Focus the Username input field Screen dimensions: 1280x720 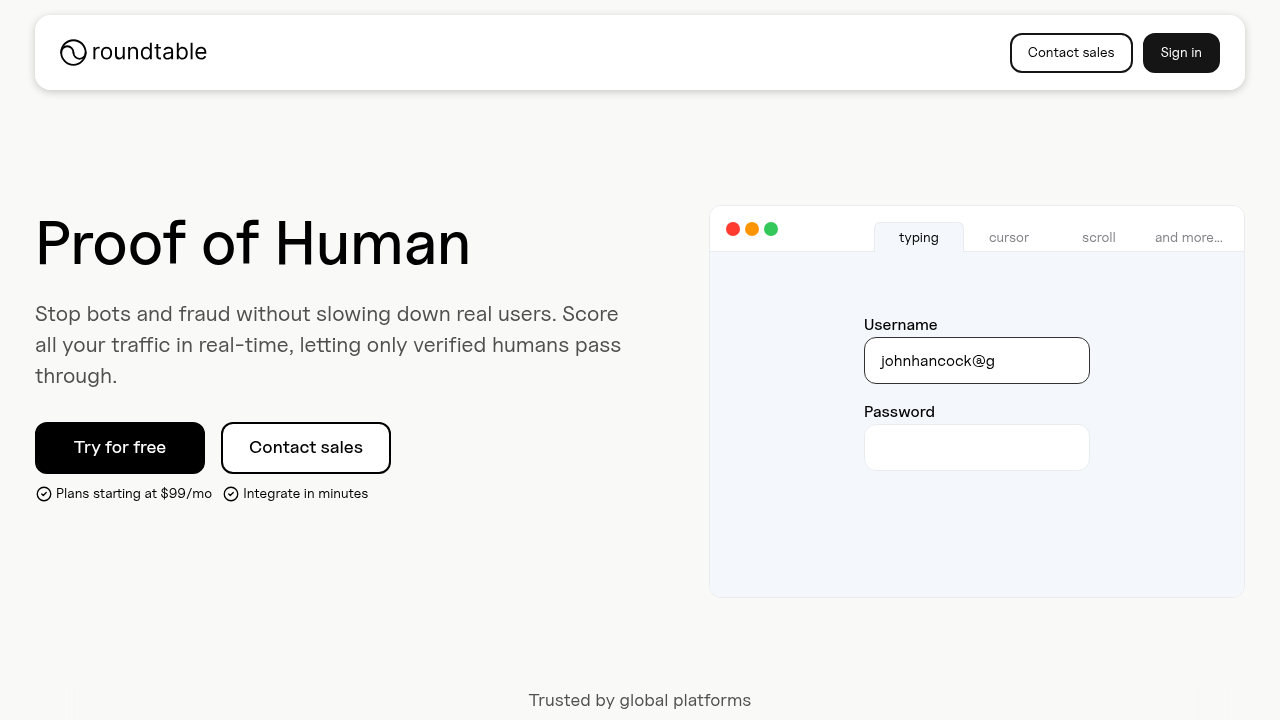976,361
